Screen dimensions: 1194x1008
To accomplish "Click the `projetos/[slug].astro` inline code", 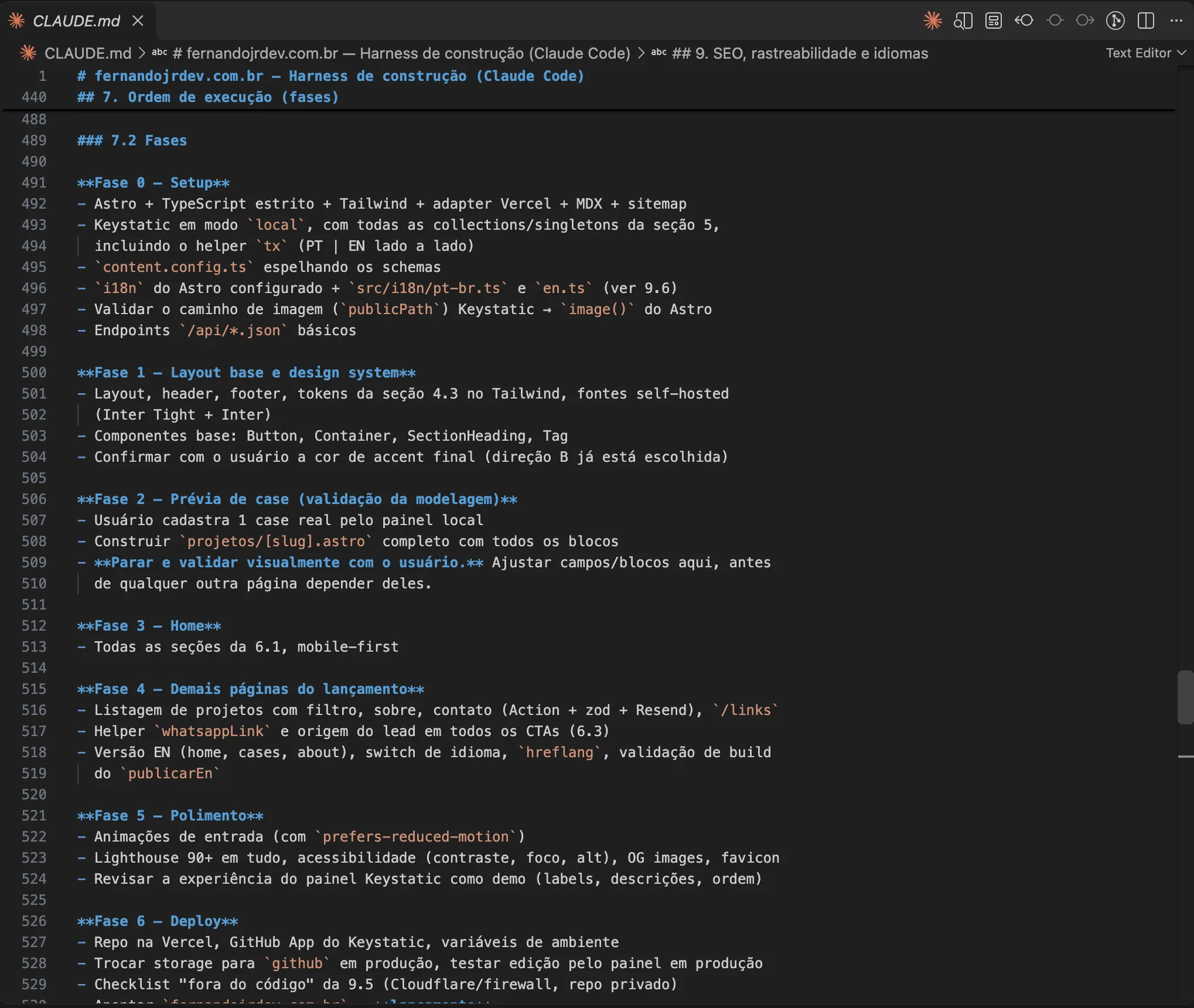I will (276, 542).
